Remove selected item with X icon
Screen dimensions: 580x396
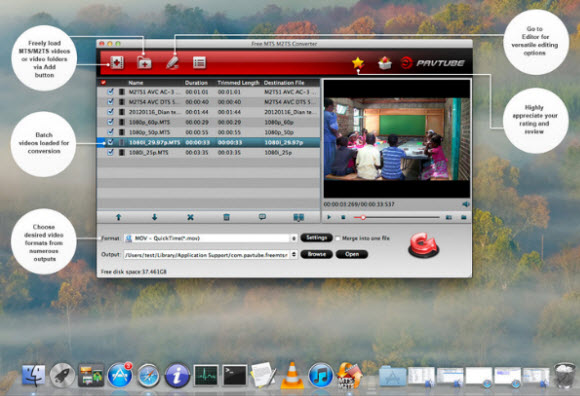point(190,217)
